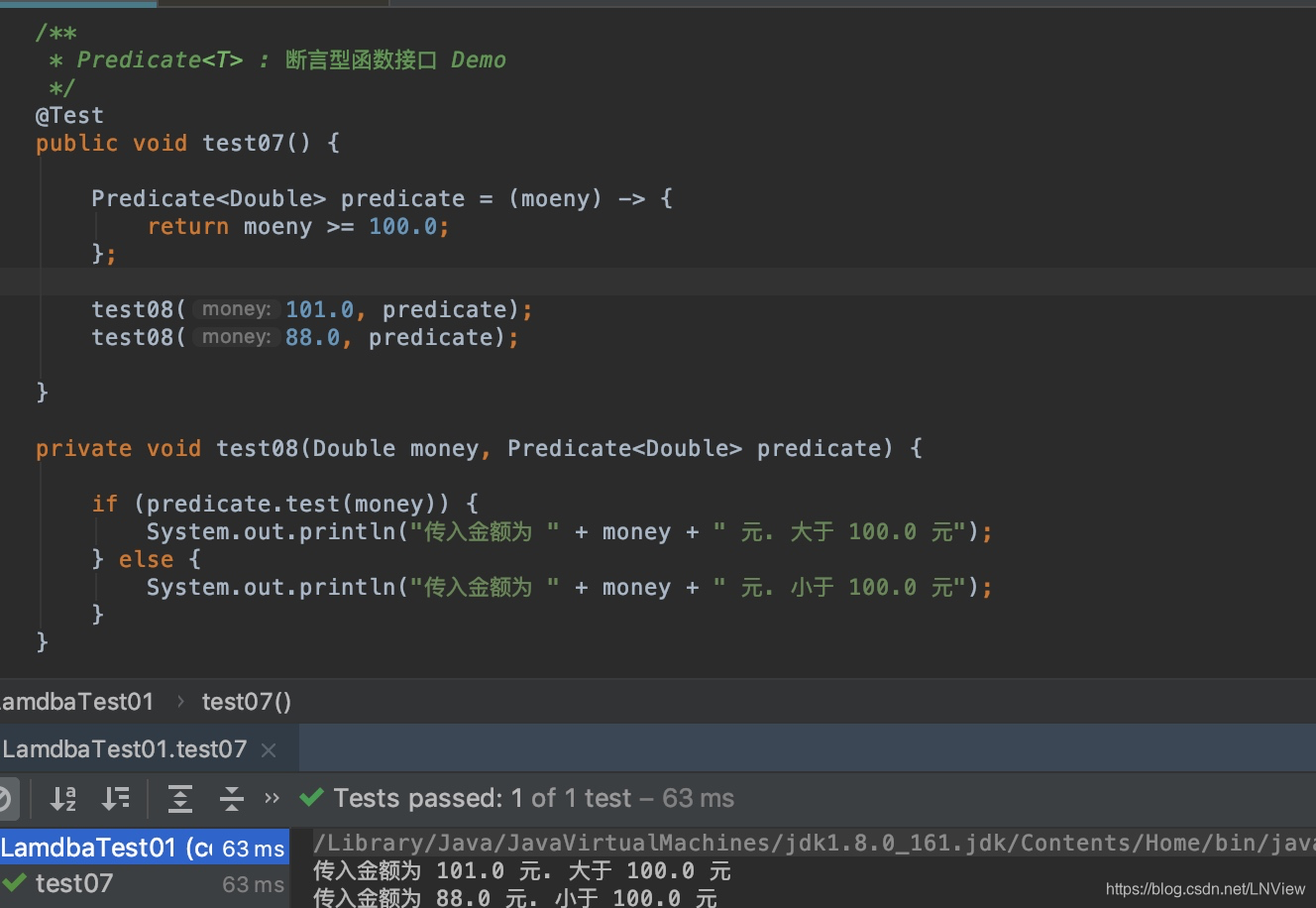The height and width of the screenshot is (908, 1316).
Task: Select the LamdbaTest01.test07 run tab
Action: click(x=125, y=749)
